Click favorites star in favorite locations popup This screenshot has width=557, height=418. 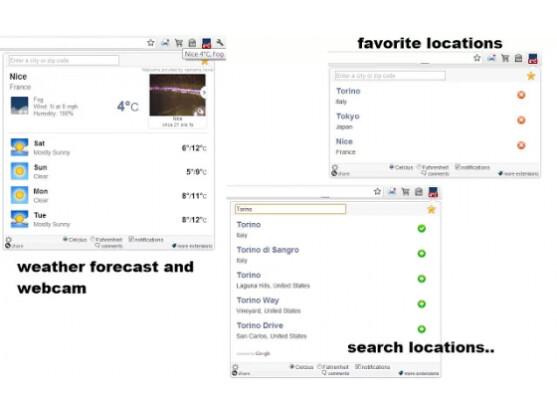pyautogui.click(x=531, y=76)
